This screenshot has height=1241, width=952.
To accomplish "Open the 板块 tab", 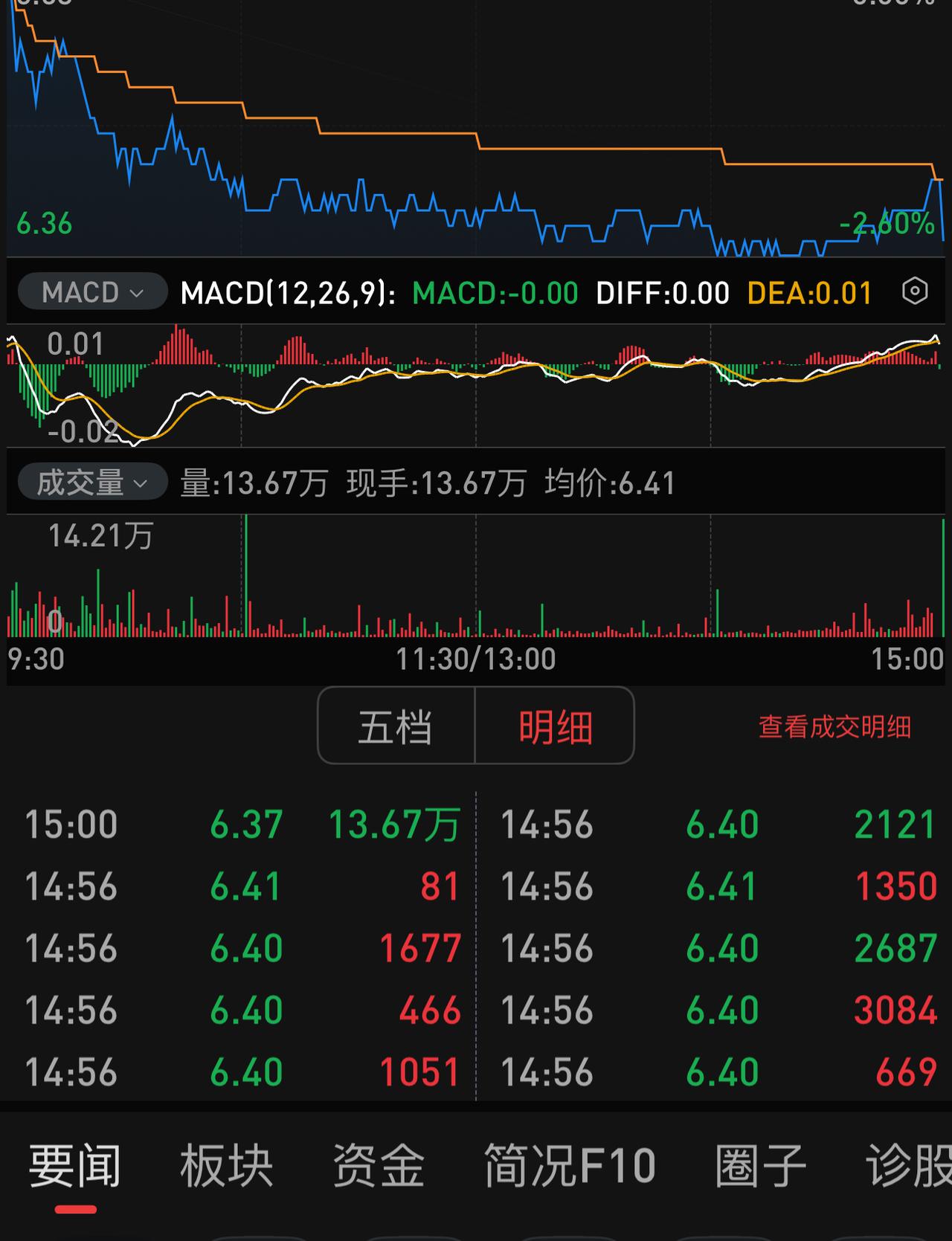I will pos(226,1165).
